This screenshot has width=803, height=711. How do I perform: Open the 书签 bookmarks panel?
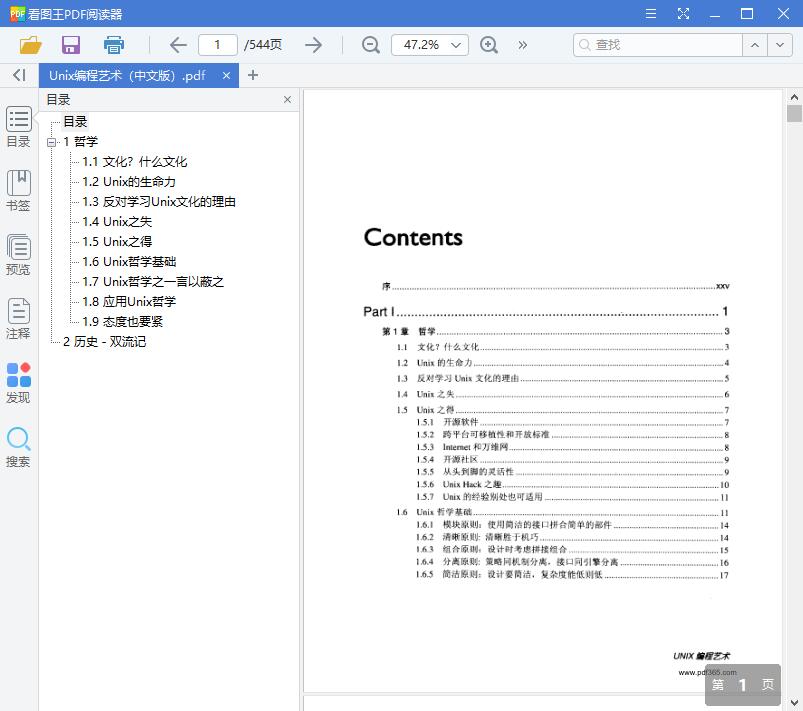(18, 191)
